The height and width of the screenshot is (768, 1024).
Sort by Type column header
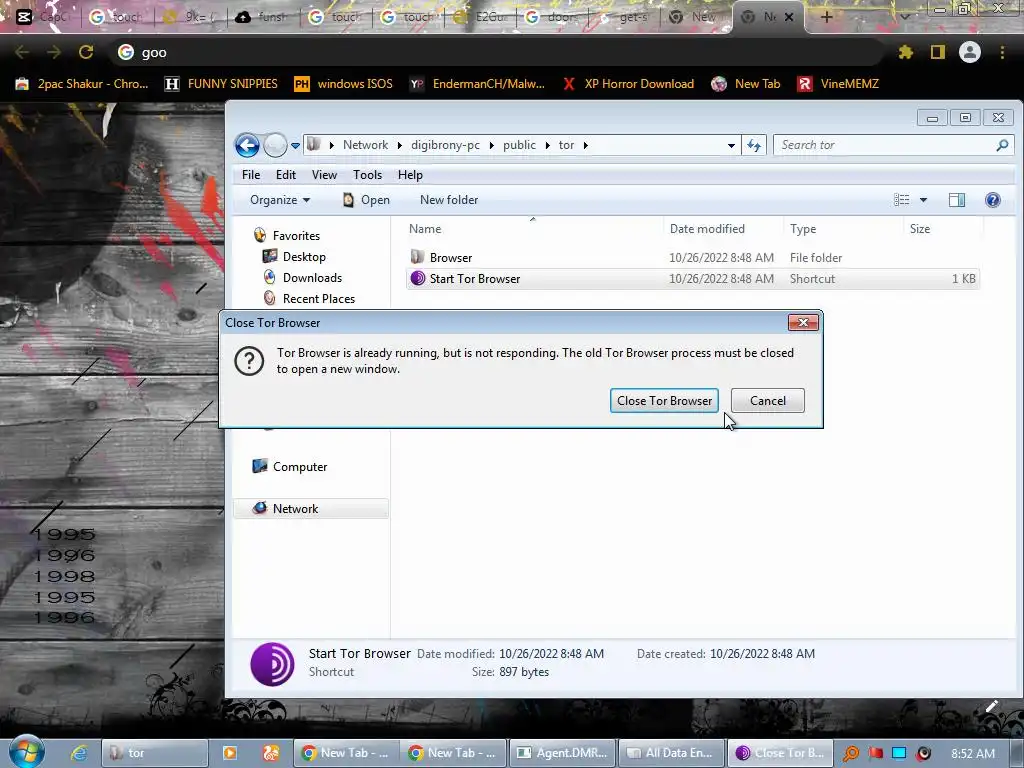coord(803,229)
